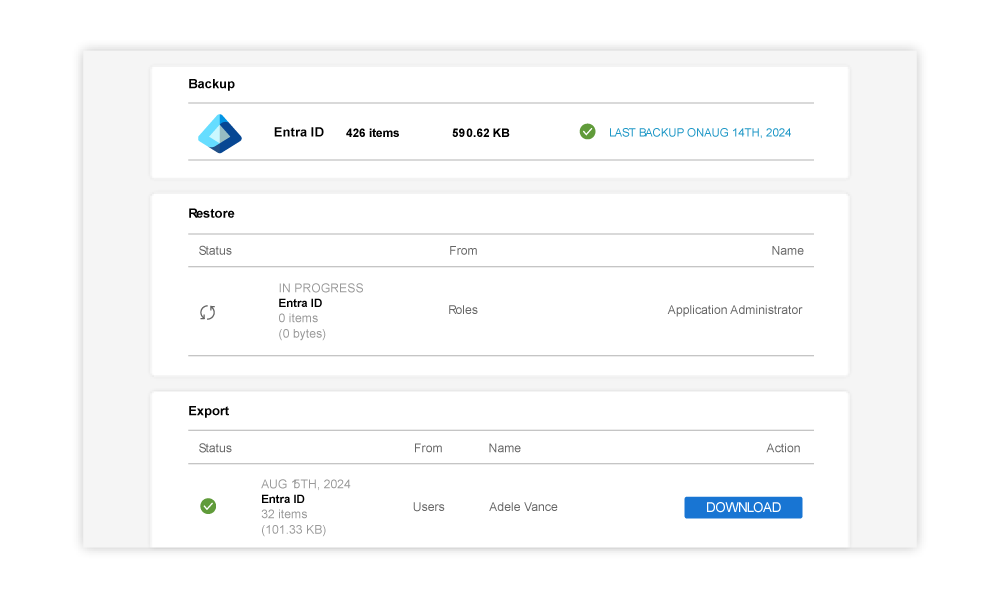Click the 'AUG 15TH, 2024' export date
Viewport: 1000px width, 596px height.
click(305, 484)
